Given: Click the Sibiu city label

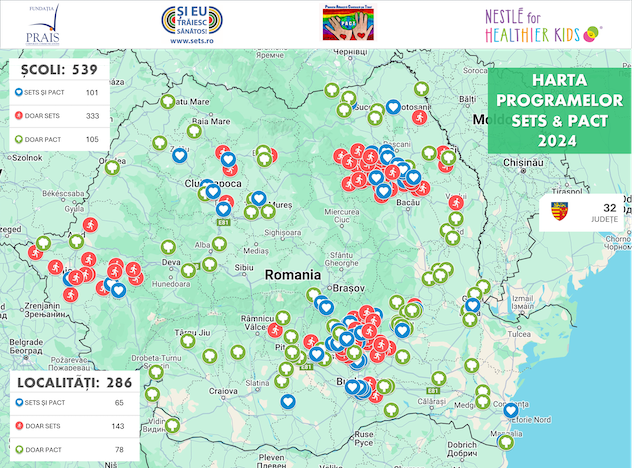Looking at the screenshot, I should tap(244, 268).
